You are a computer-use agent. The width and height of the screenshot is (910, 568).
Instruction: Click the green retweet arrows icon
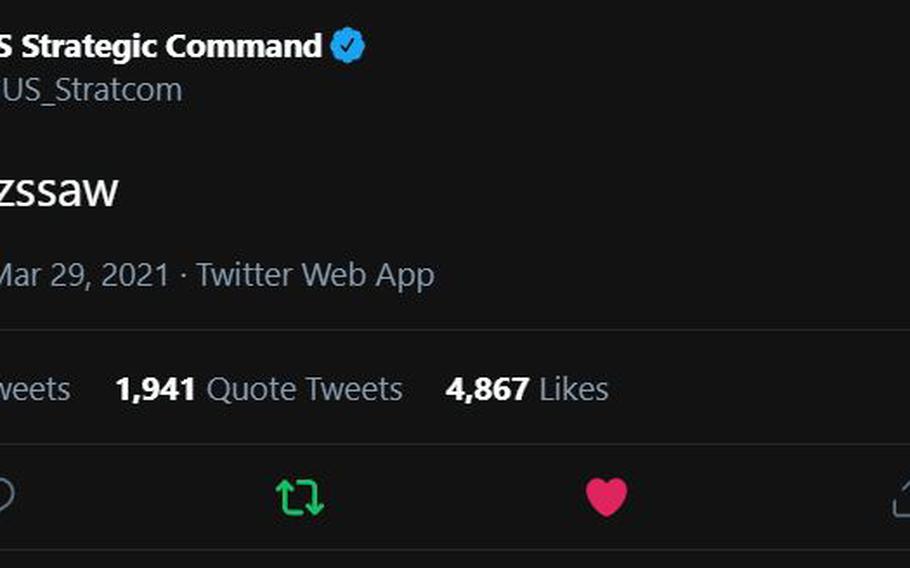click(x=299, y=497)
